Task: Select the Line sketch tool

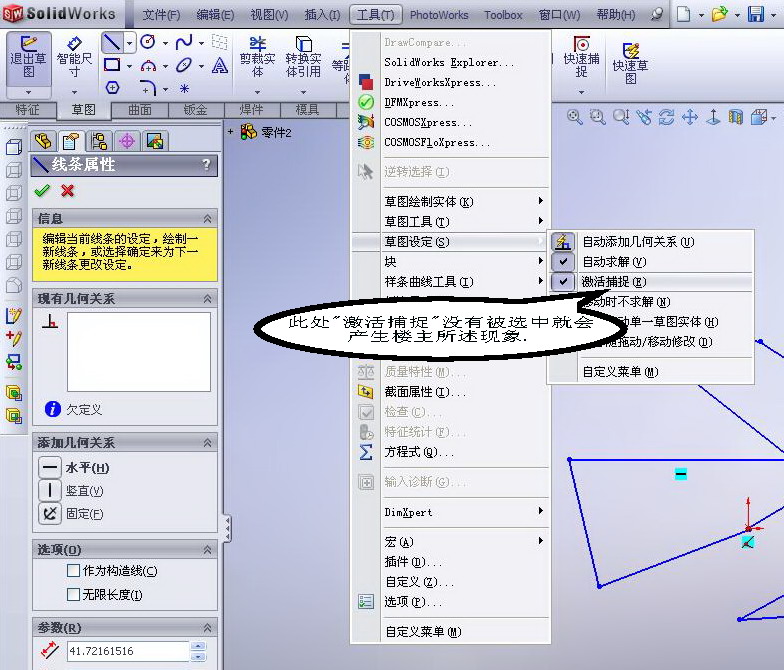Action: [x=112, y=42]
